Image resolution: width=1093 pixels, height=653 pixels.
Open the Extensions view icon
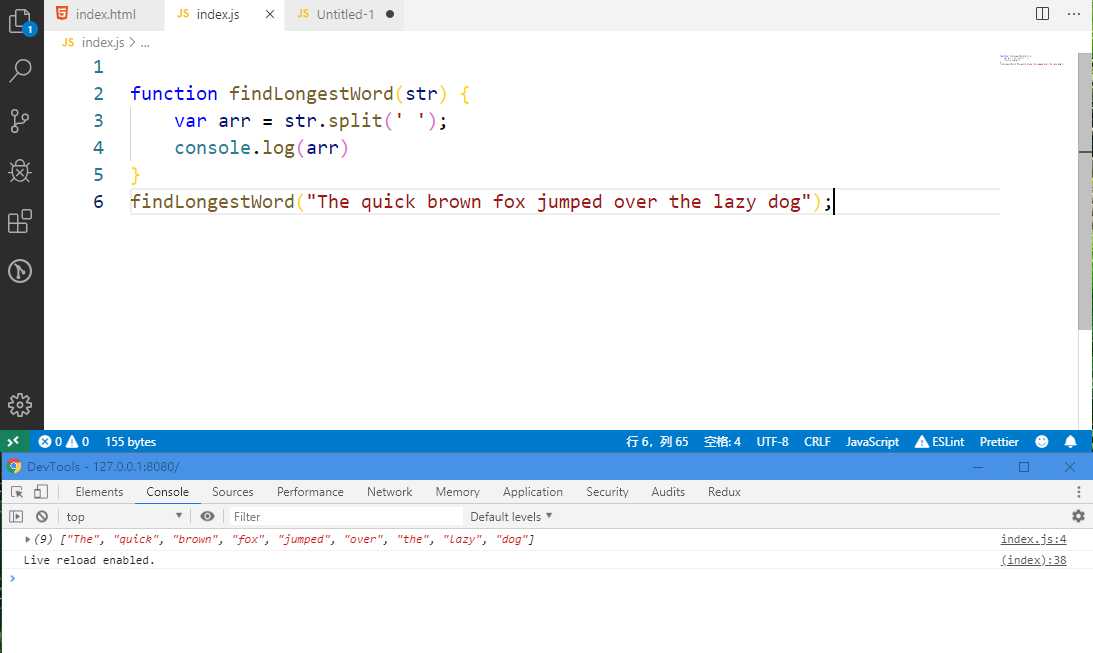(x=20, y=221)
